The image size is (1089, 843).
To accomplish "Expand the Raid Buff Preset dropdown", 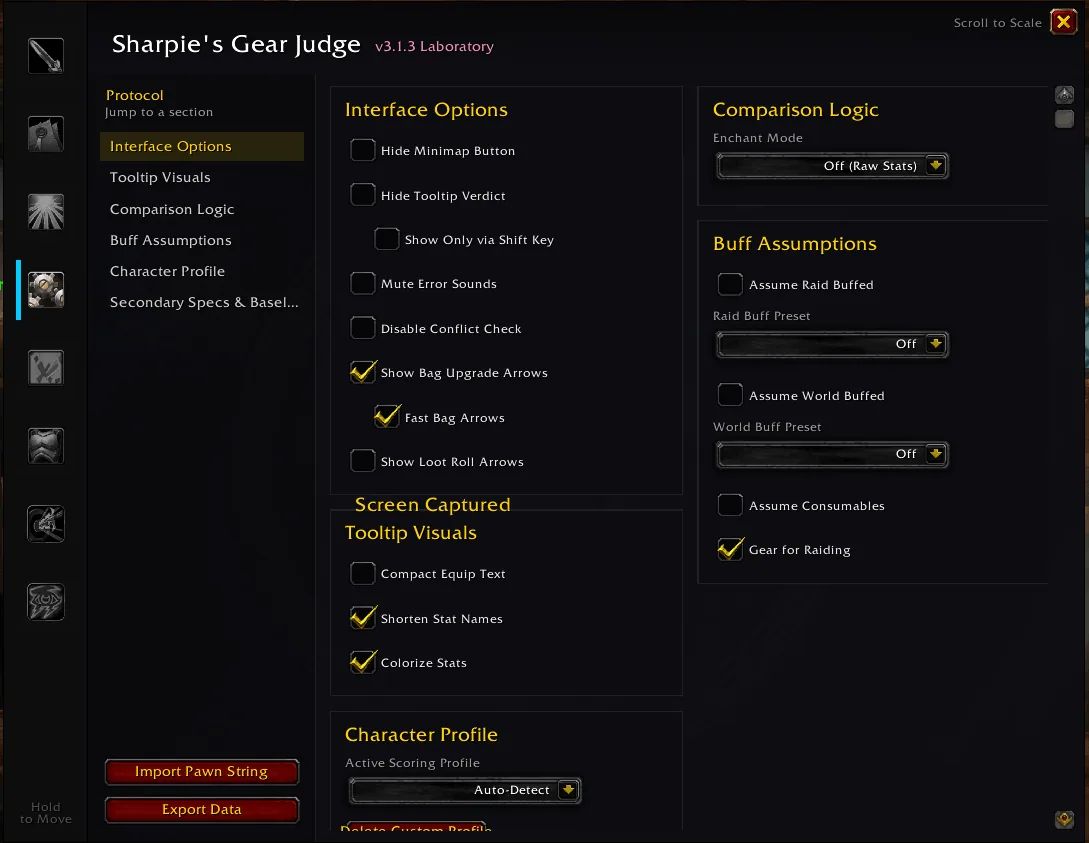I will coord(832,344).
